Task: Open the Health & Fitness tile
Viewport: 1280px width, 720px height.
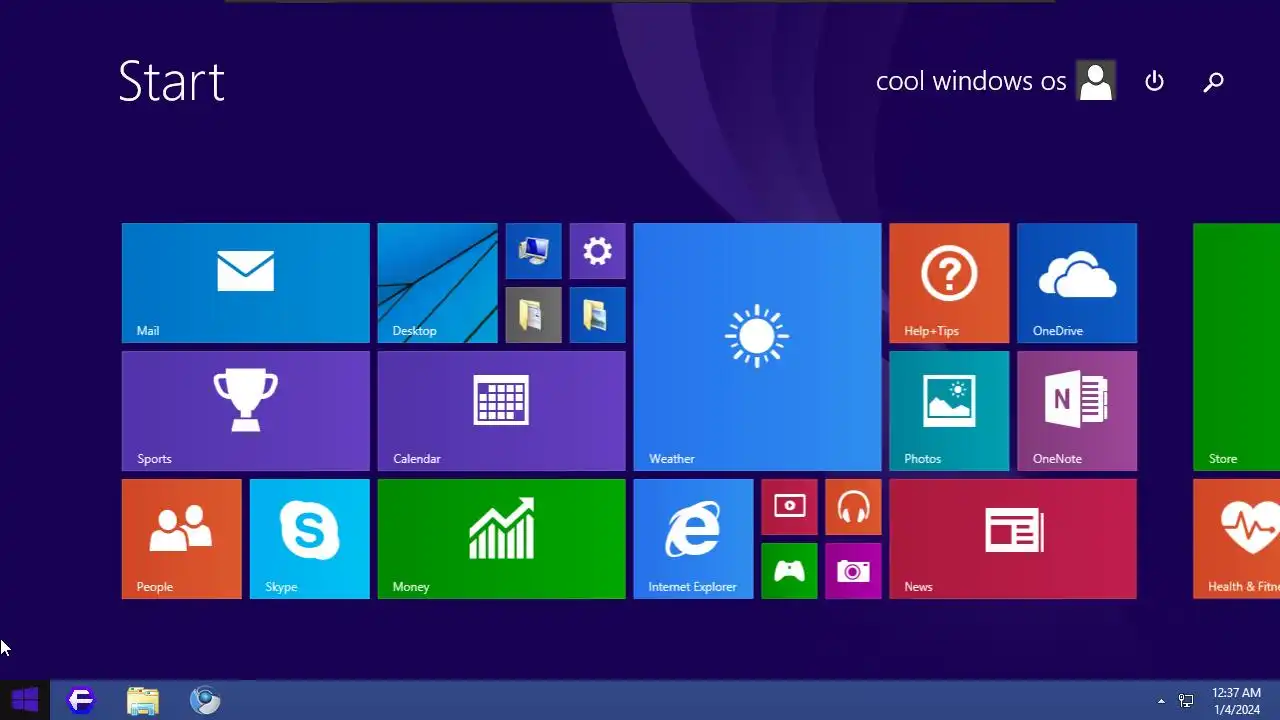Action: [1237, 539]
